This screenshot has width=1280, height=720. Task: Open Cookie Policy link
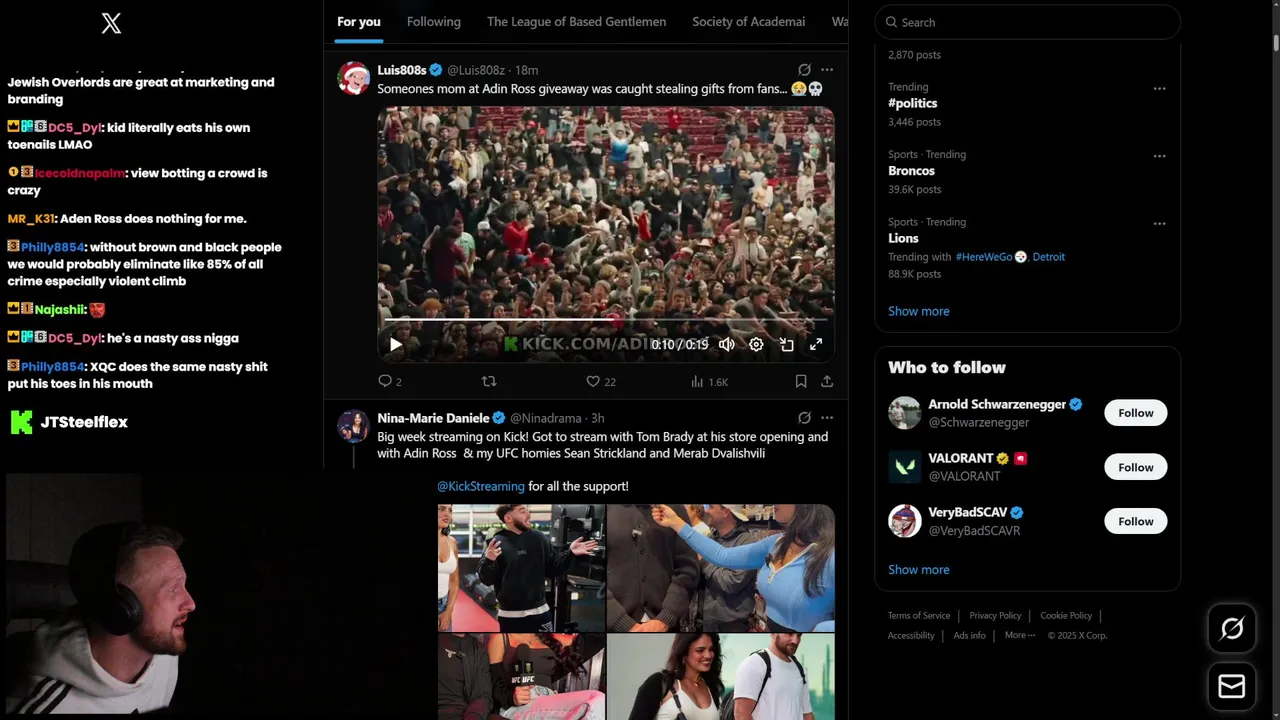(1066, 616)
